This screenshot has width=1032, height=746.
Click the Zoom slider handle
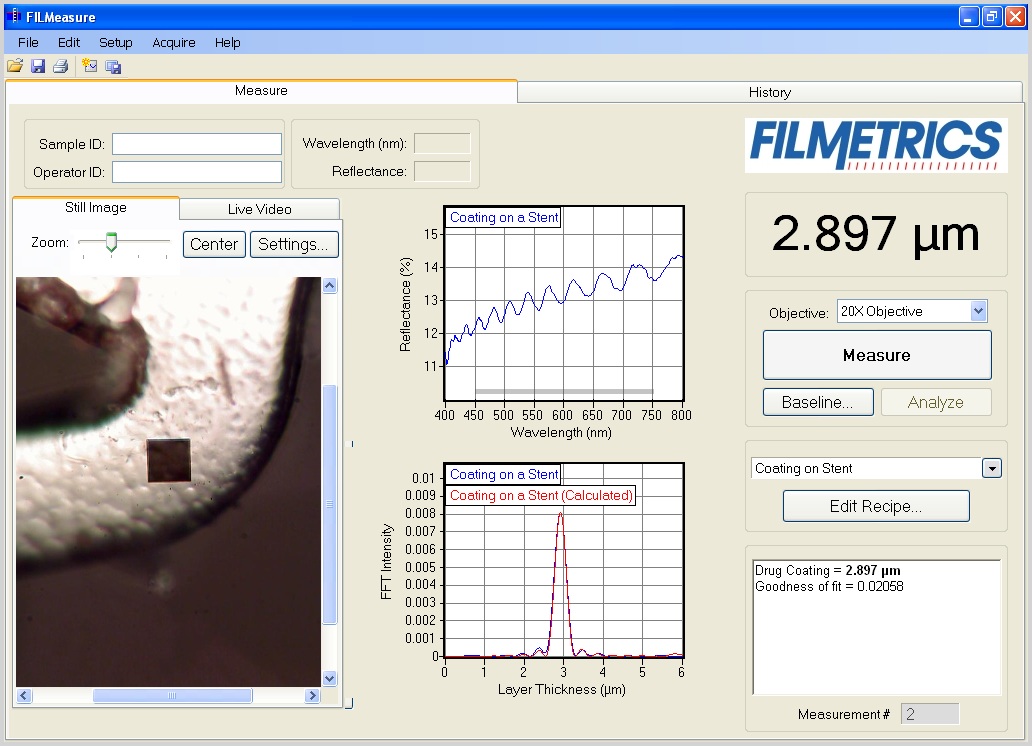[112, 242]
